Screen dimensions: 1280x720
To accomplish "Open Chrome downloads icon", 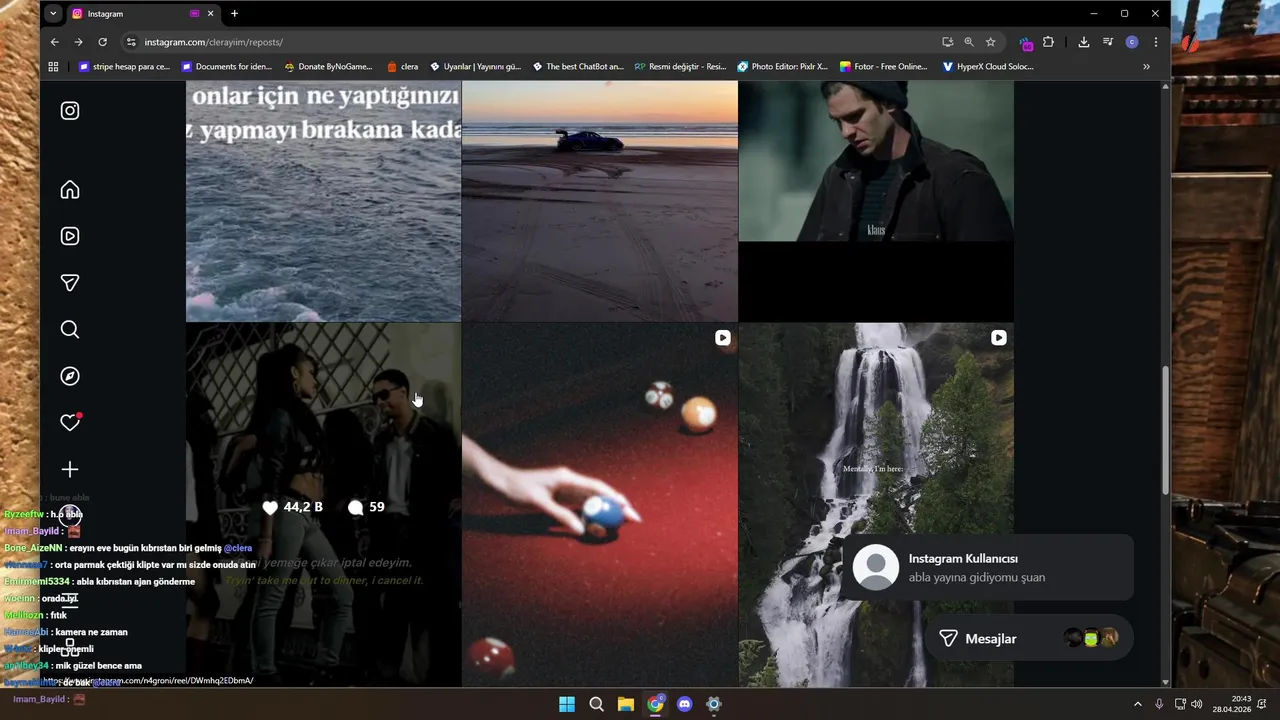I will (1084, 42).
